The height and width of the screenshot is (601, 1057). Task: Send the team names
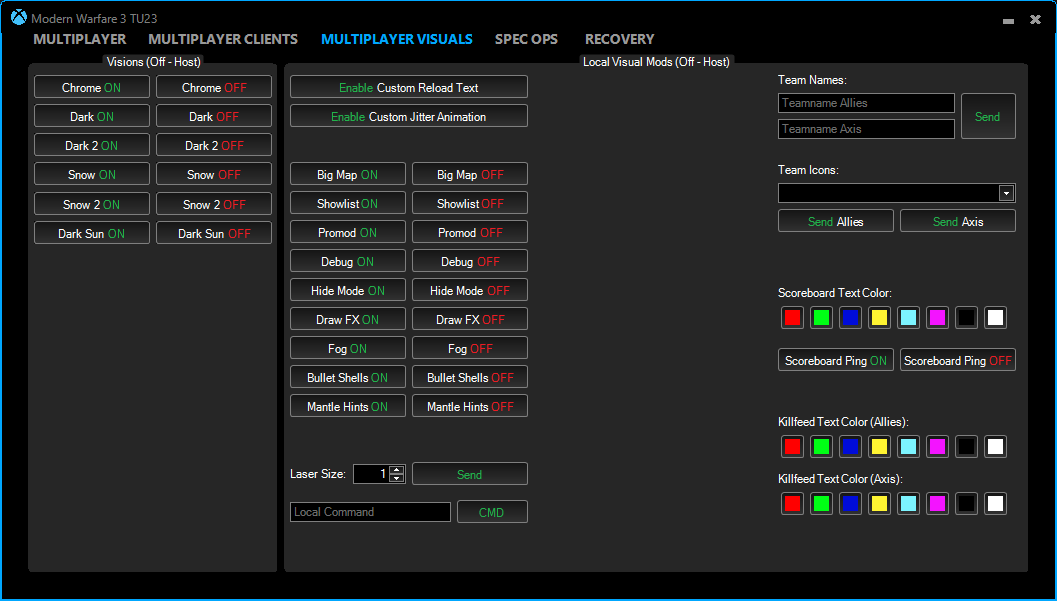tap(988, 116)
